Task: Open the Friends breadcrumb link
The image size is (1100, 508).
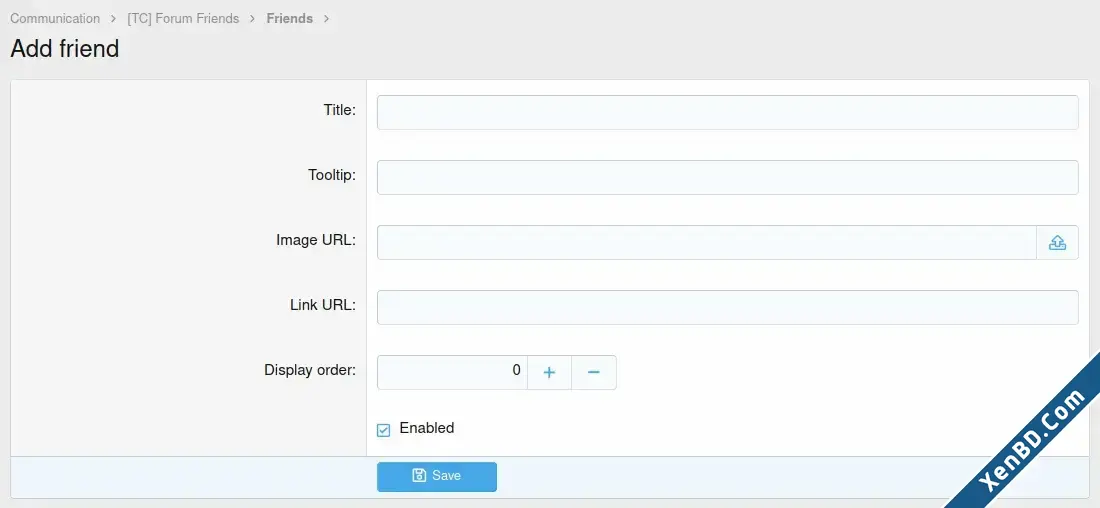Action: coord(290,18)
